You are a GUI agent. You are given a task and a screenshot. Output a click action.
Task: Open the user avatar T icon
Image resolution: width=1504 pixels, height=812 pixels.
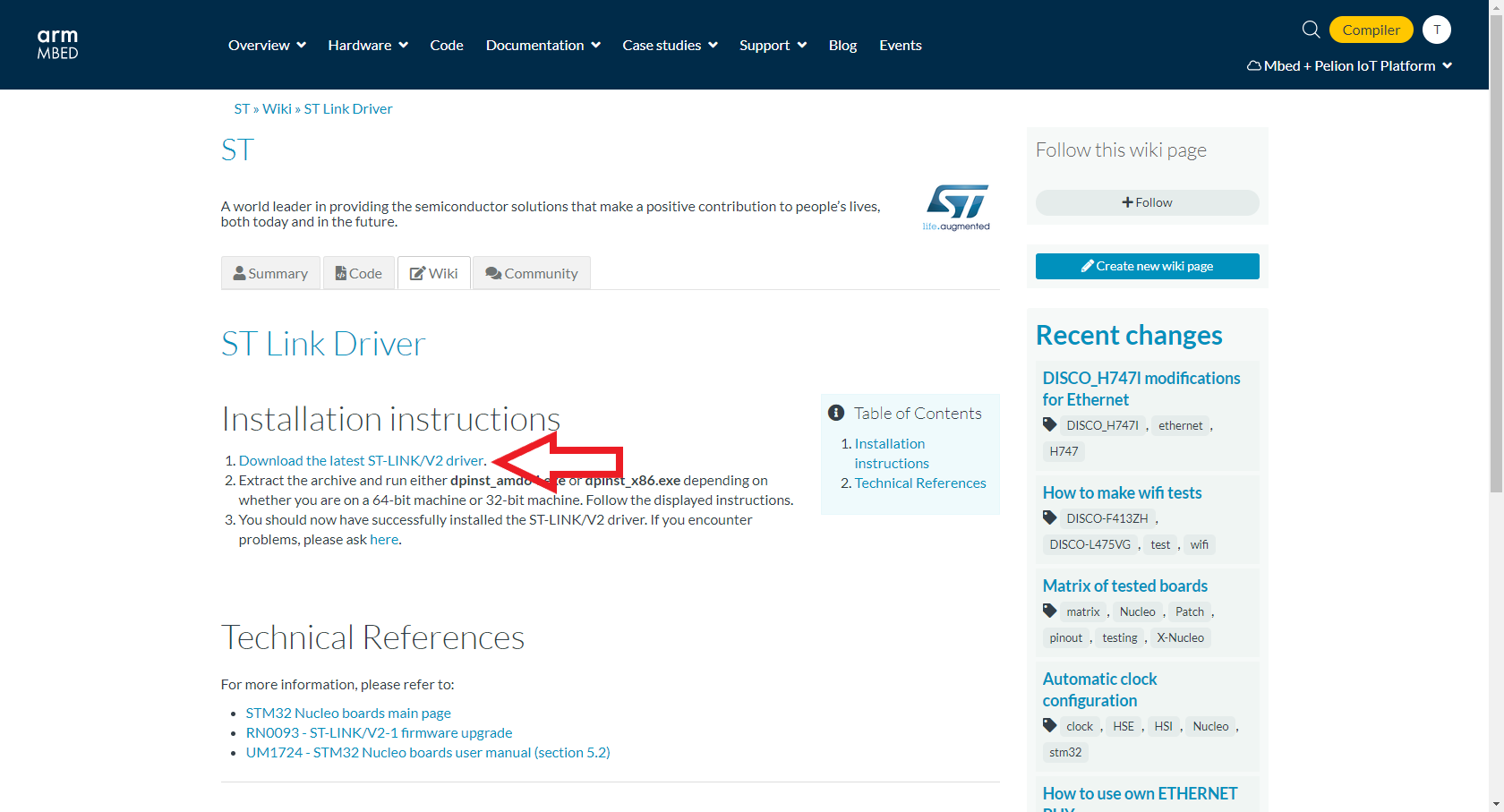(x=1437, y=30)
